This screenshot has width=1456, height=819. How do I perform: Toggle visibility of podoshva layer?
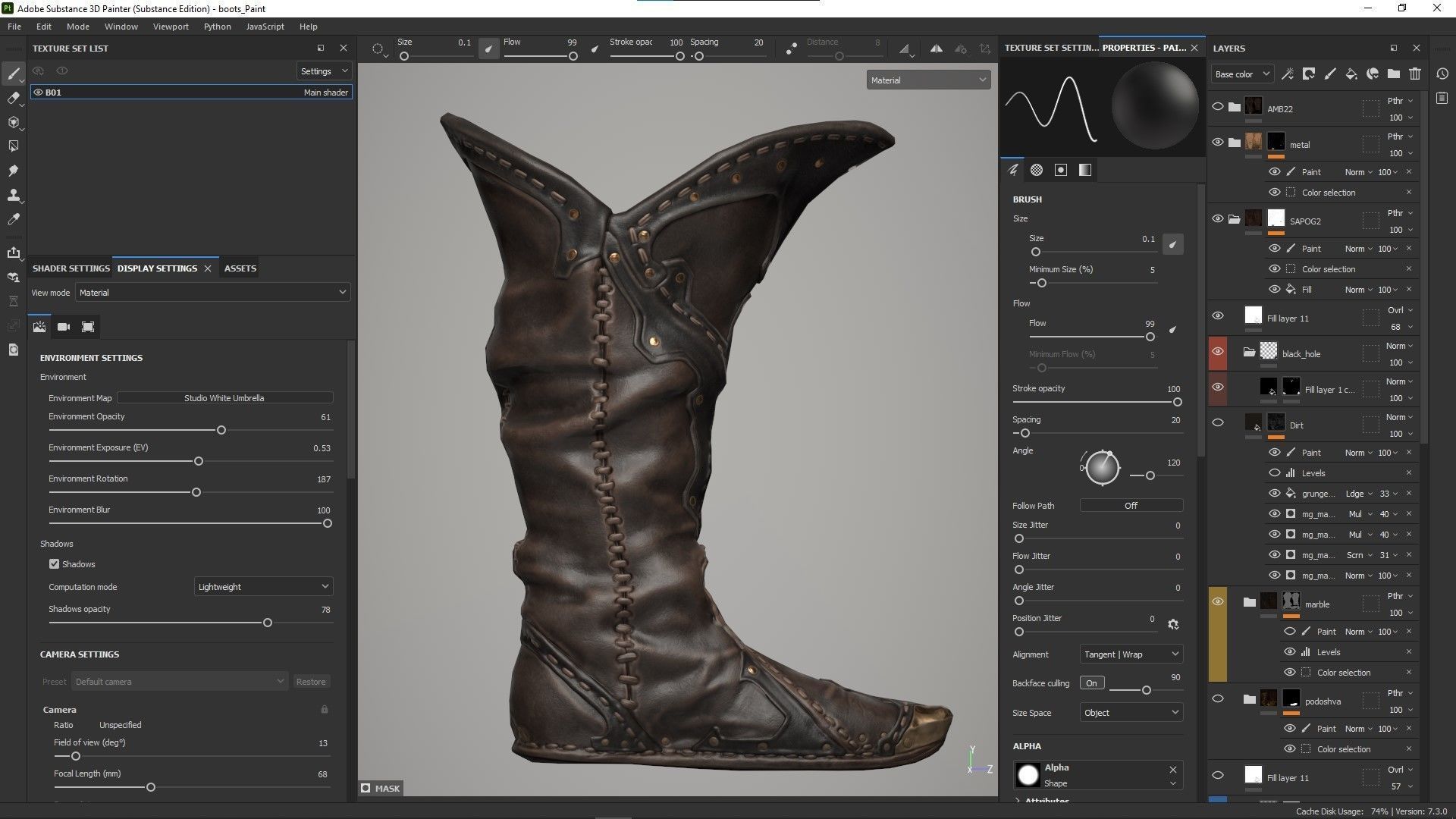coord(1218,699)
